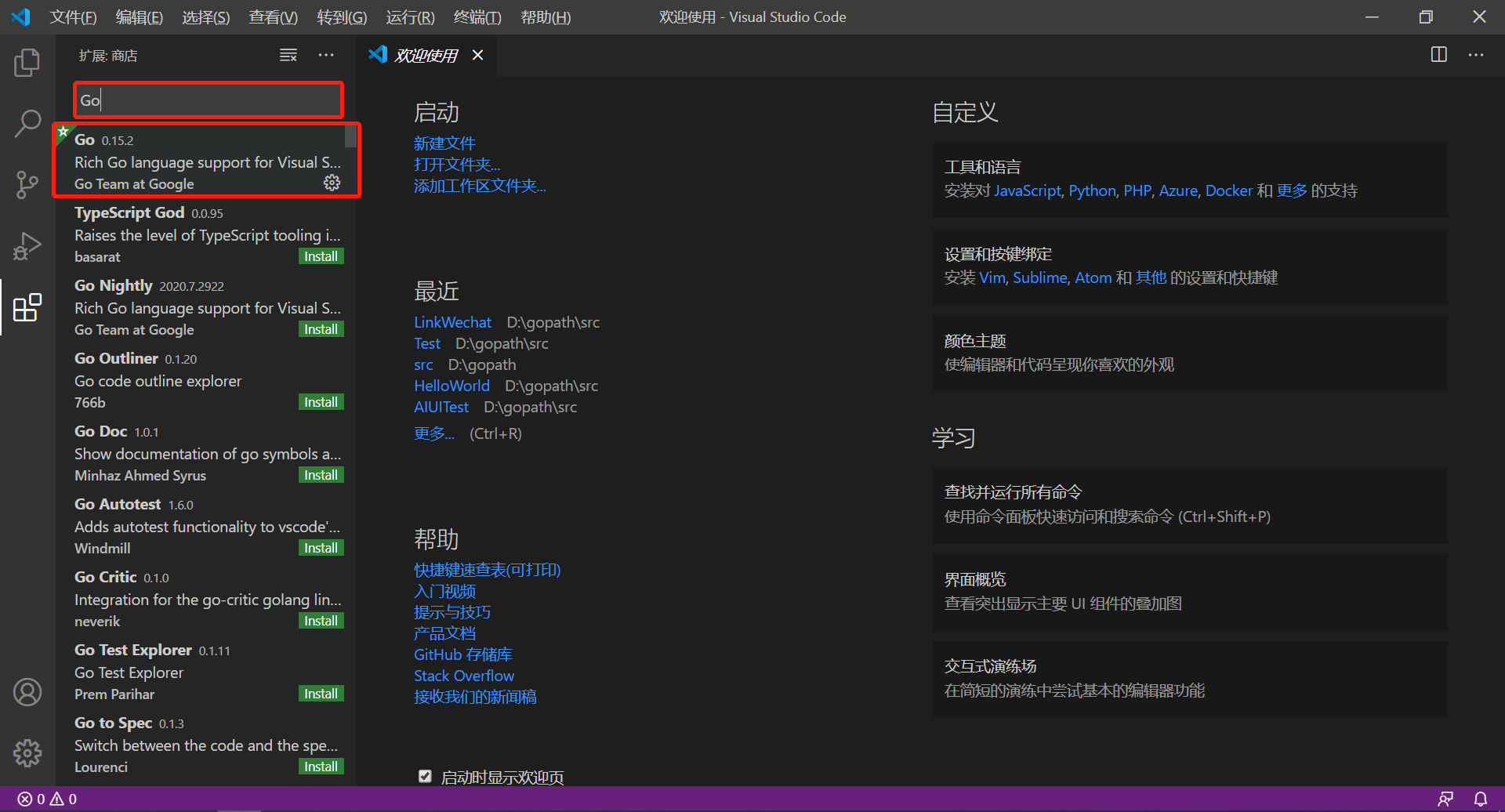Viewport: 1505px width, 812px height.
Task: Click the VS Code logo in title bar
Action: [21, 16]
